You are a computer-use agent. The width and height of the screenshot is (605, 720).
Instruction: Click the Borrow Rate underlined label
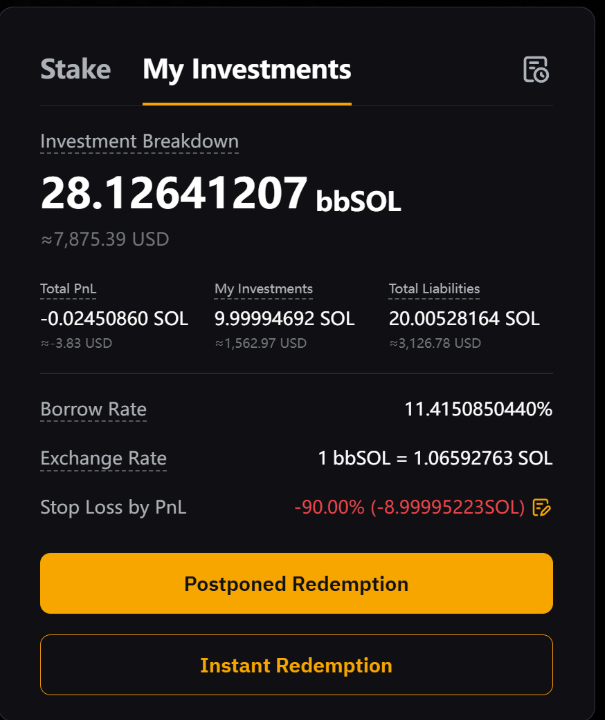pos(93,409)
